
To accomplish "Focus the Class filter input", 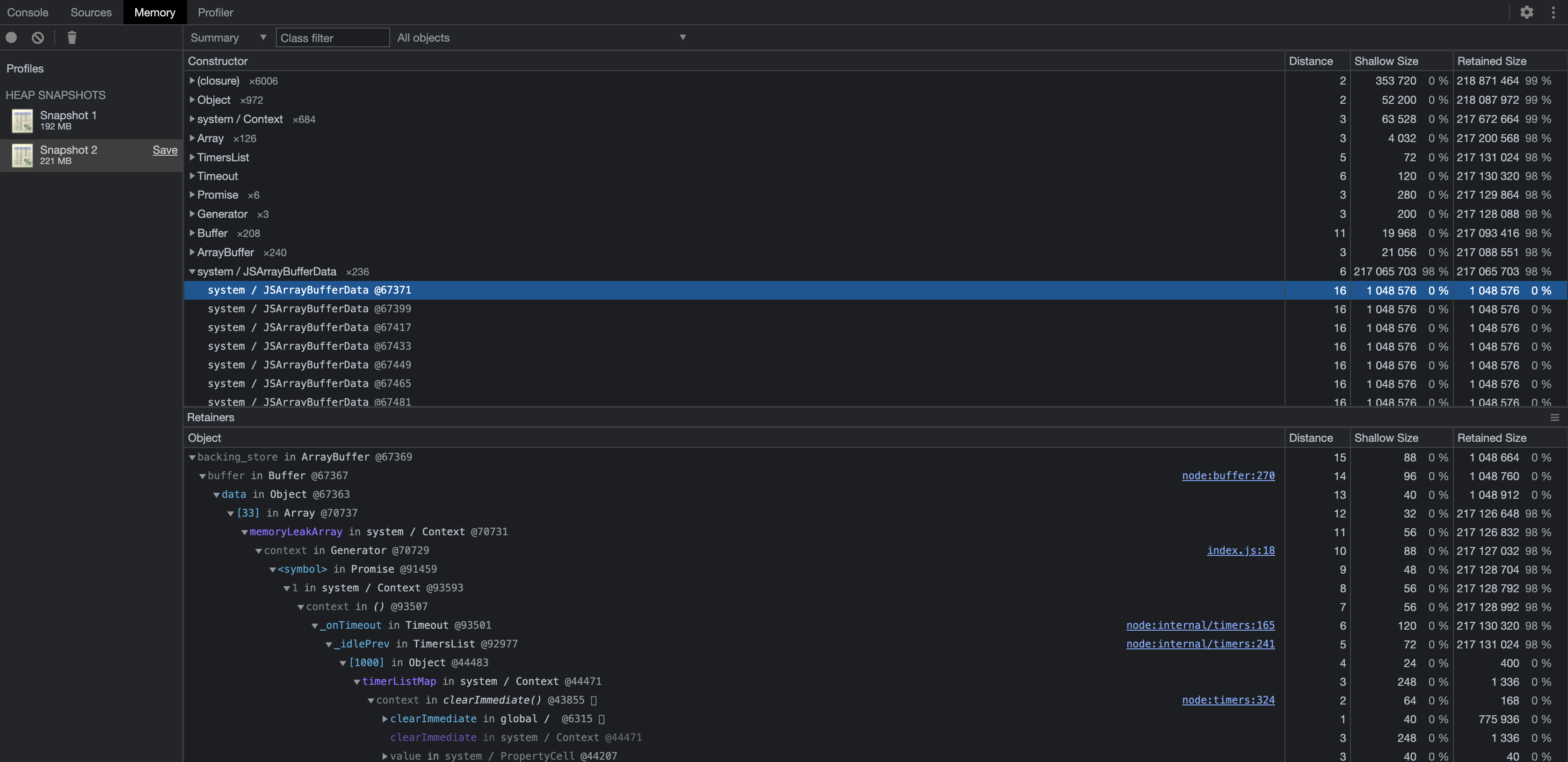I will click(332, 38).
